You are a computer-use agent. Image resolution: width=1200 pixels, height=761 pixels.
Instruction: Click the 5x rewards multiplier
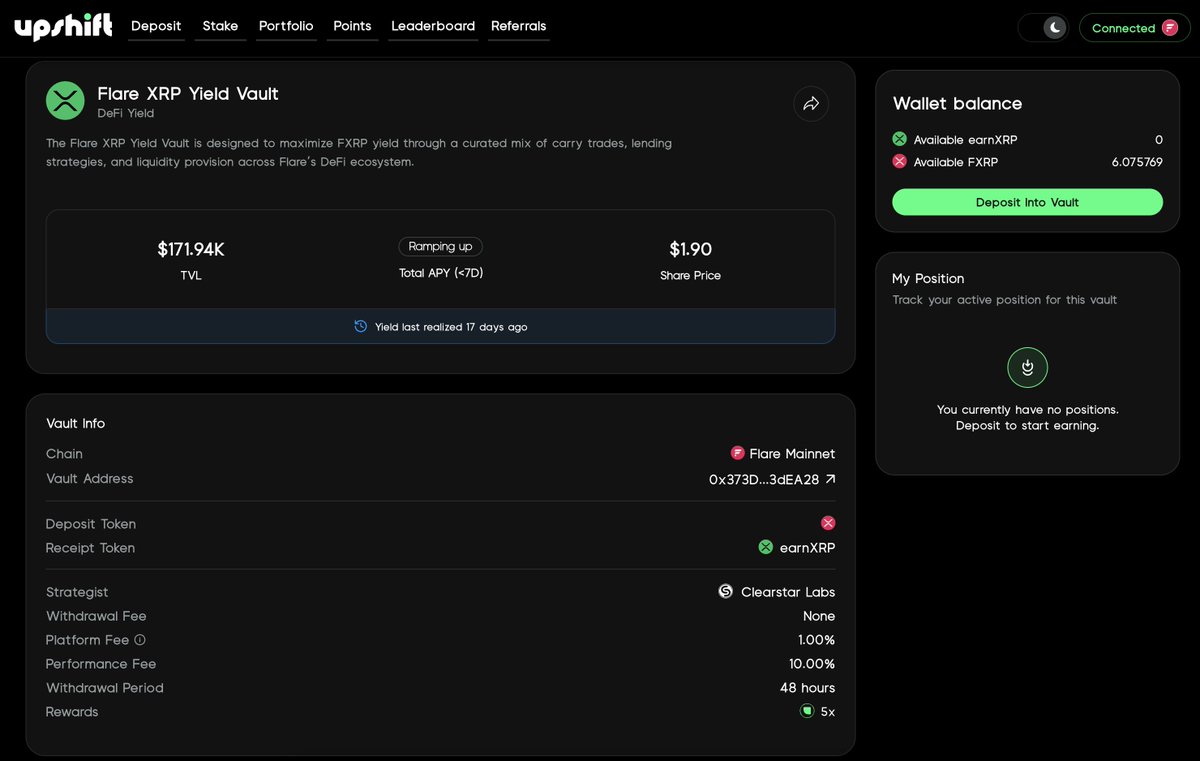point(828,712)
